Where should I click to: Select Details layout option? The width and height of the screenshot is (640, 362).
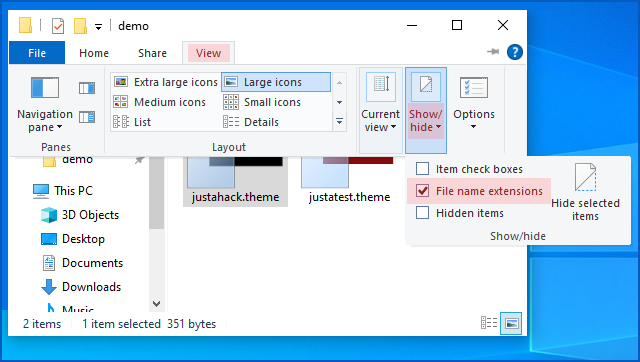click(x=251, y=122)
